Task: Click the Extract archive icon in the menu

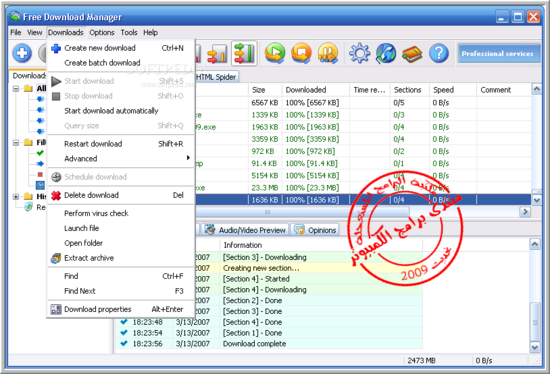Action: click(x=56, y=258)
